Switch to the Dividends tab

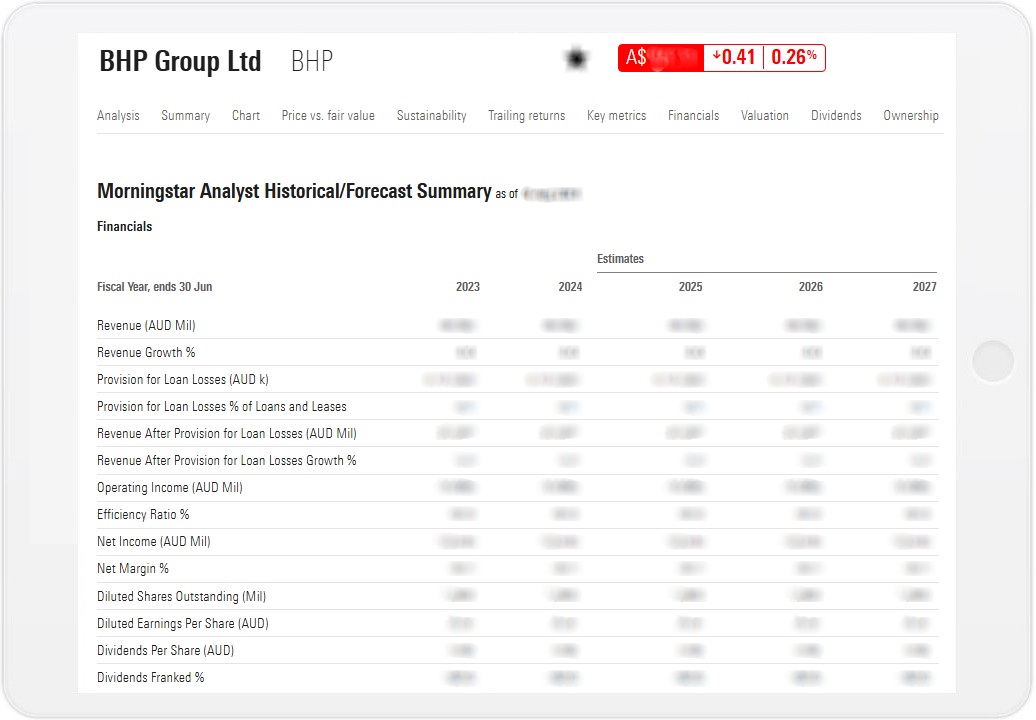click(836, 115)
